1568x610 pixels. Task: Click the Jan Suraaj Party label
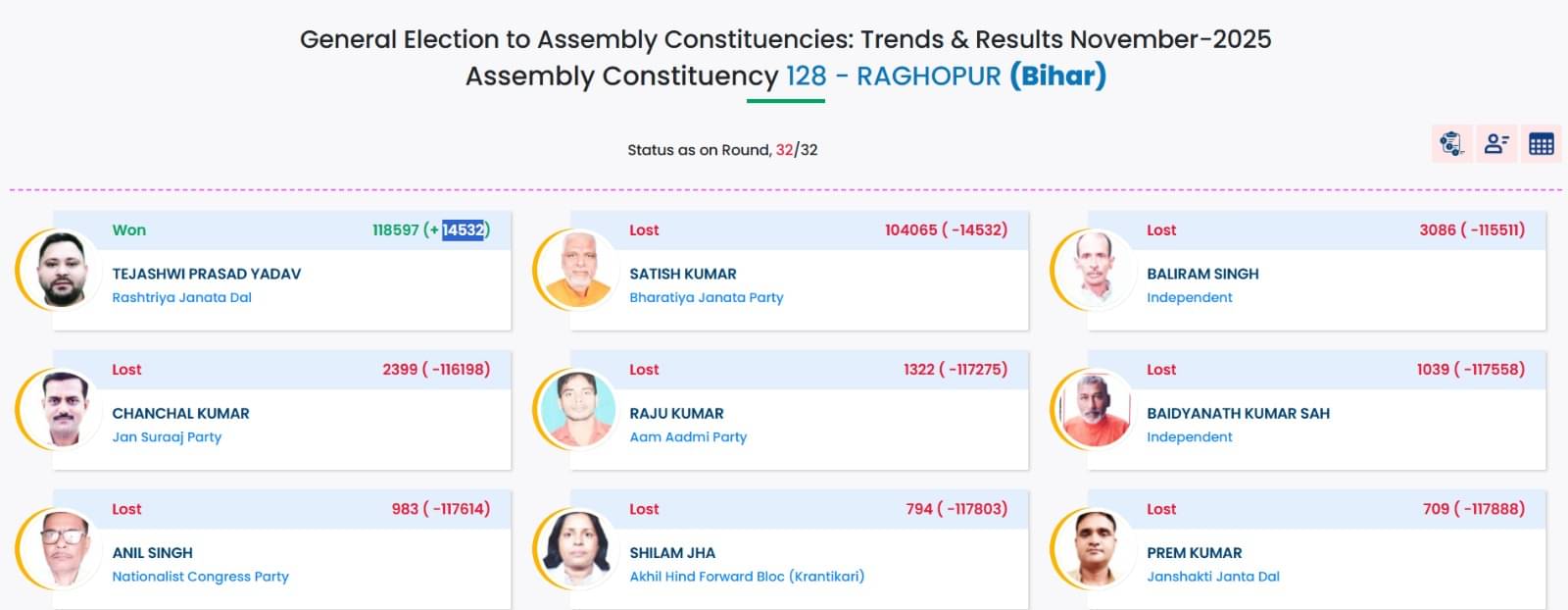[x=167, y=436]
